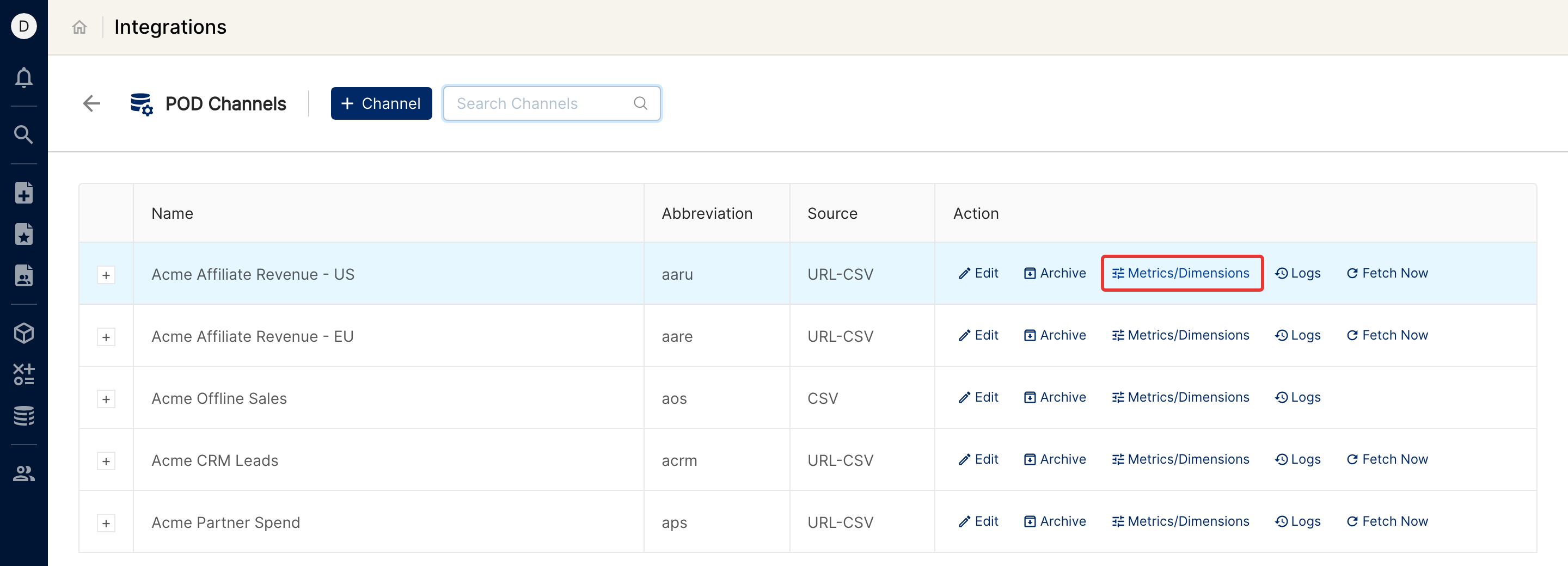This screenshot has width=1568, height=566.
Task: Open Metrics/Dimensions for Acme Offline Sales
Action: click(x=1181, y=397)
